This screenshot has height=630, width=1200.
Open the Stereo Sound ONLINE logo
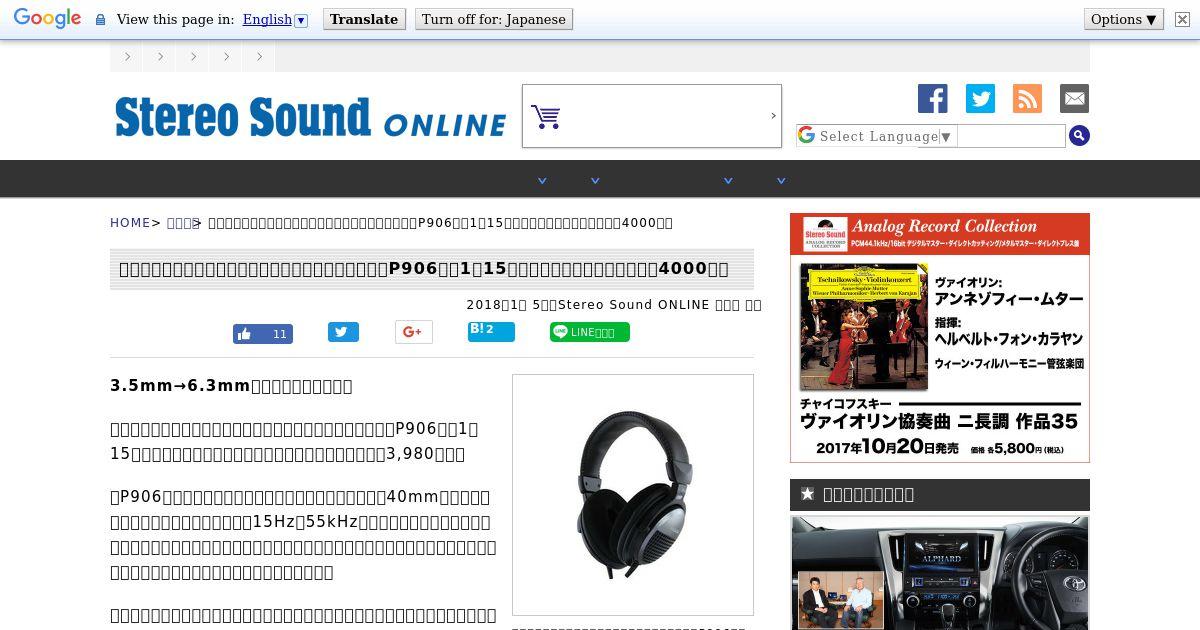pyautogui.click(x=311, y=117)
